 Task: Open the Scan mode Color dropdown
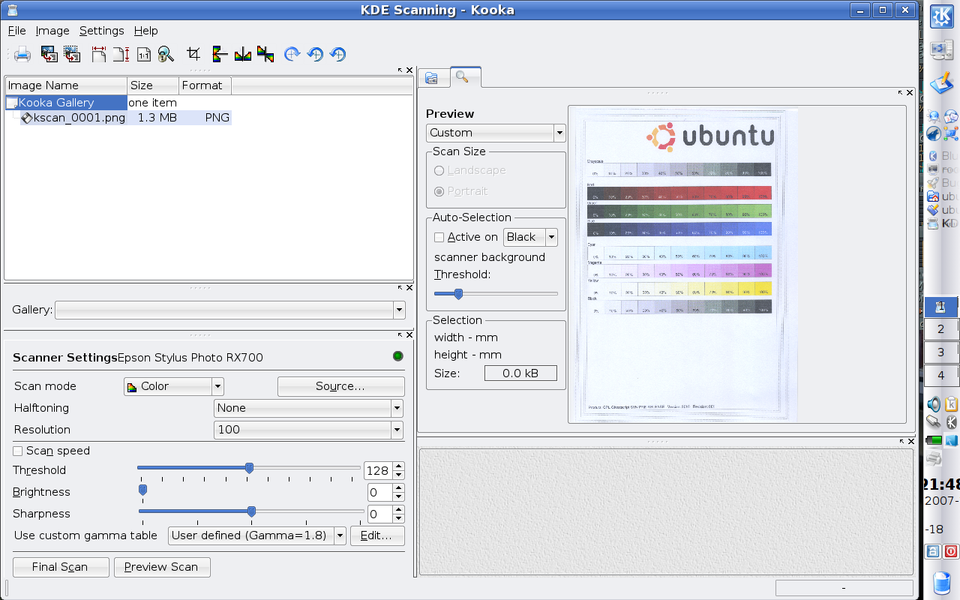174,386
